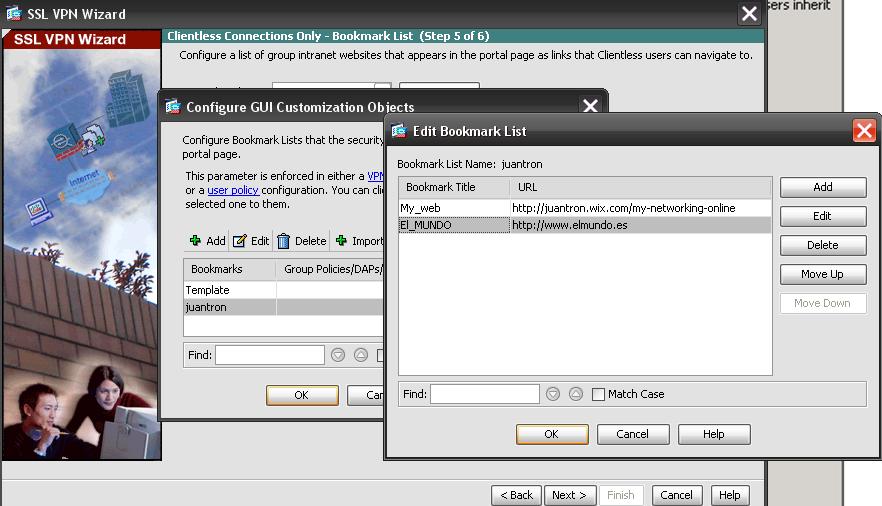Click the Edit pencil icon in Configure GUI toolbar
The height and width of the screenshot is (506, 882).
tap(240, 241)
